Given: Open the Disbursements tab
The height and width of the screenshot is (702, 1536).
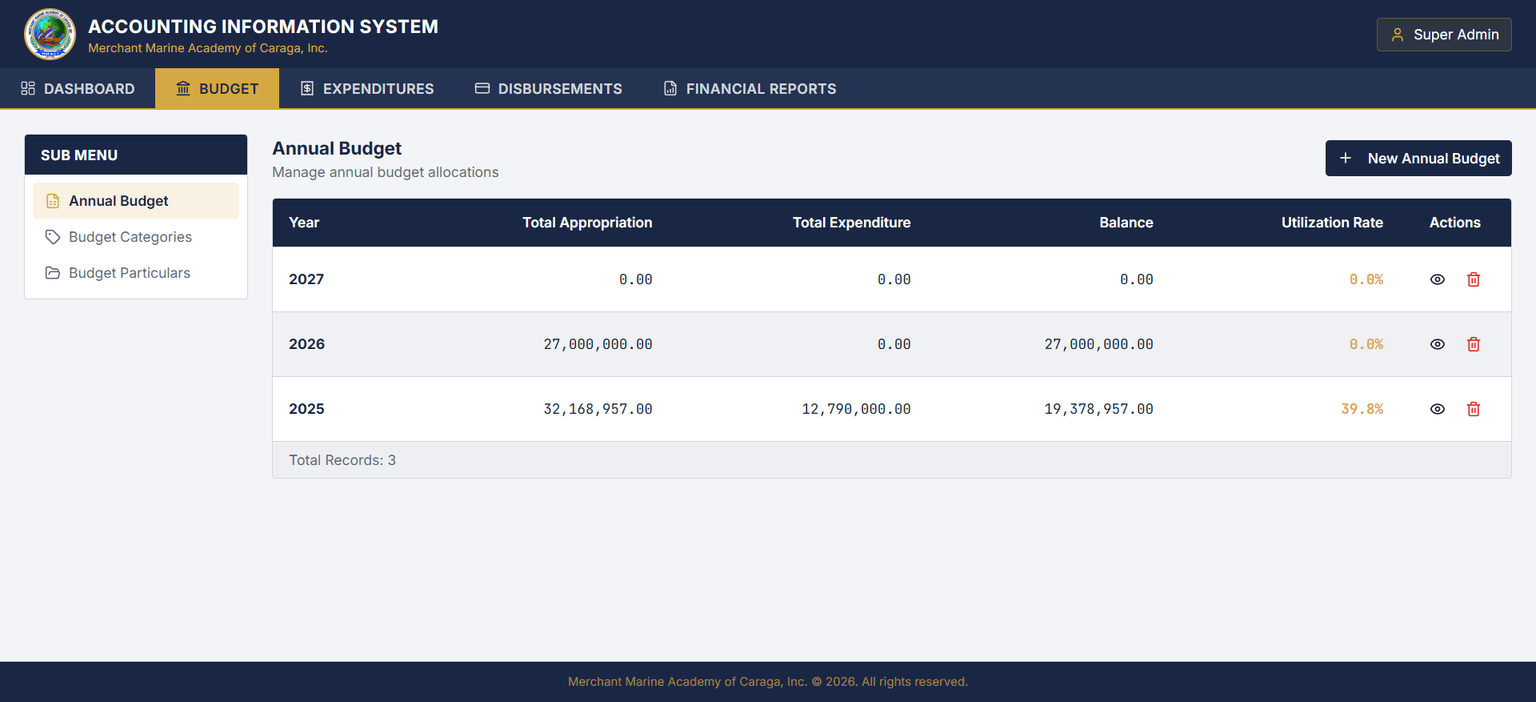Looking at the screenshot, I should (548, 88).
